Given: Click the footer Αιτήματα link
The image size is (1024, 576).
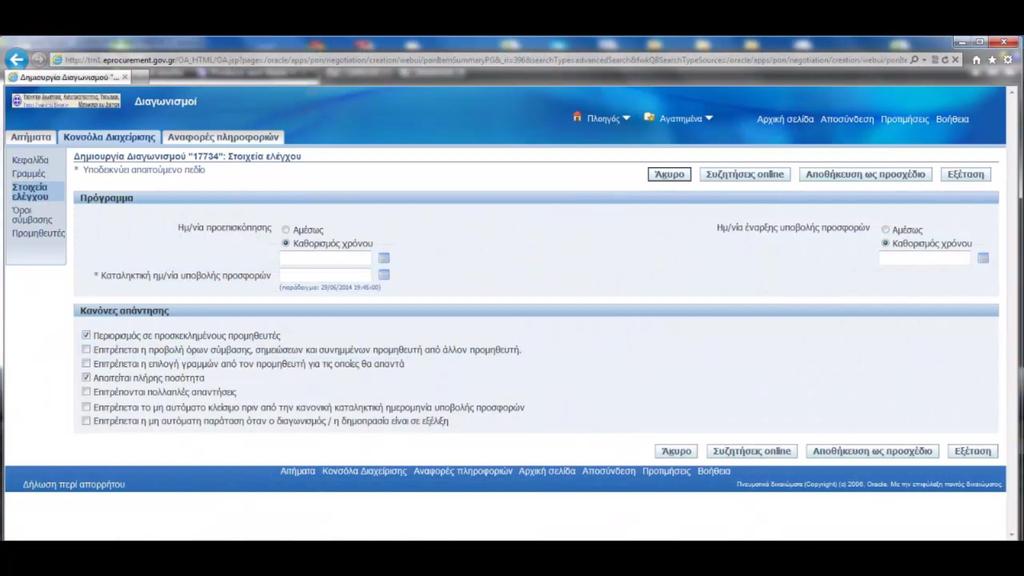Looking at the screenshot, I should (298, 471).
